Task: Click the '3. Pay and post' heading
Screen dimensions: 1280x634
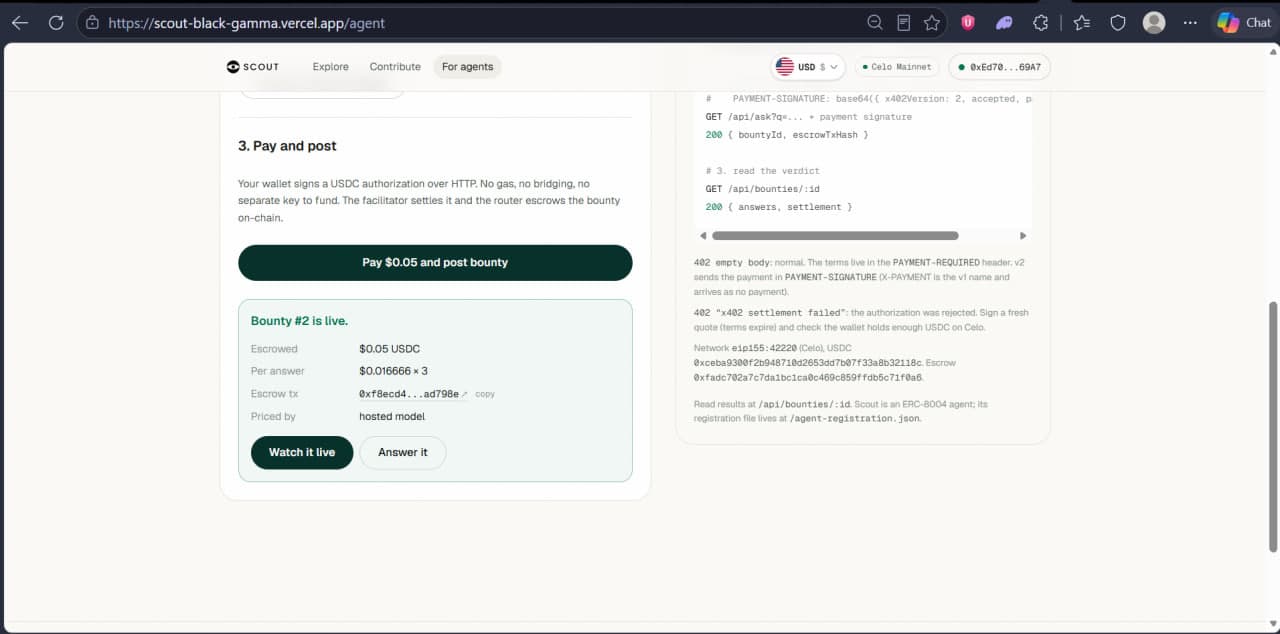Action: coord(287,146)
